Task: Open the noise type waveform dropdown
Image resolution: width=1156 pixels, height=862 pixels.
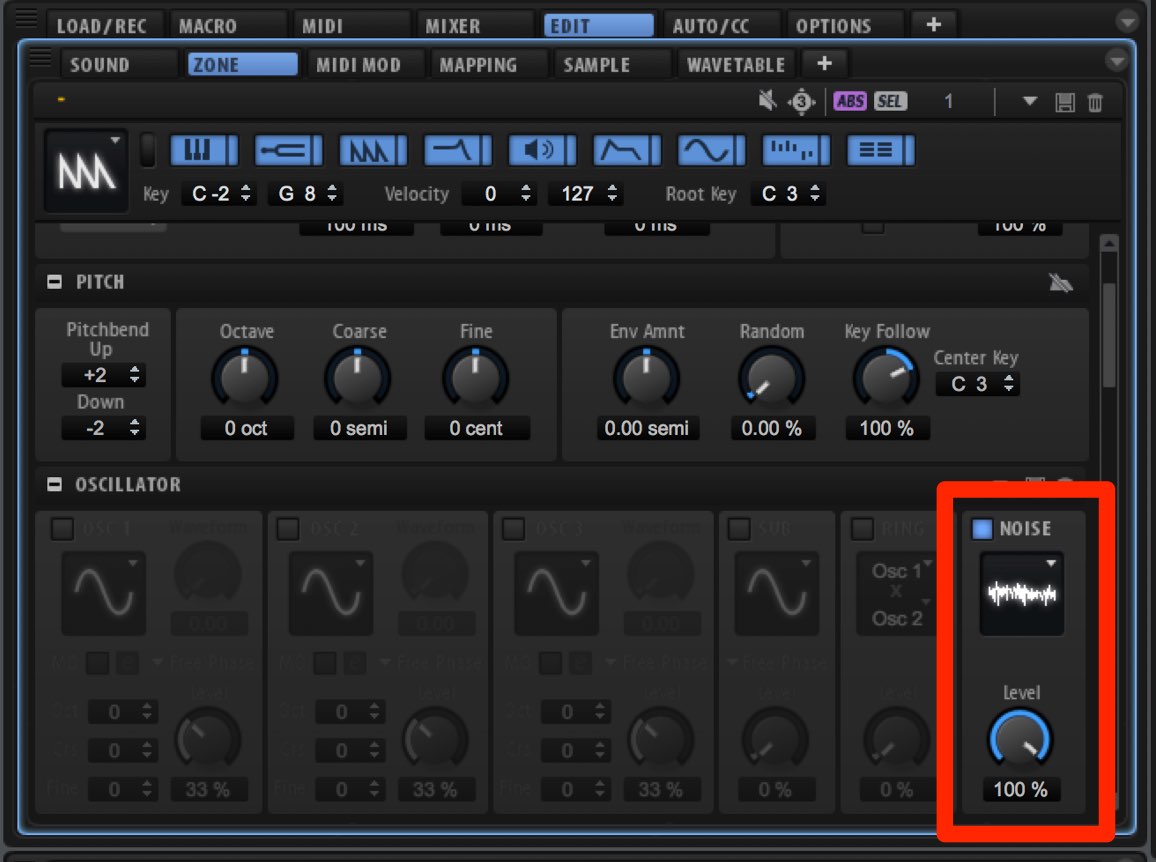Action: (x=1021, y=594)
